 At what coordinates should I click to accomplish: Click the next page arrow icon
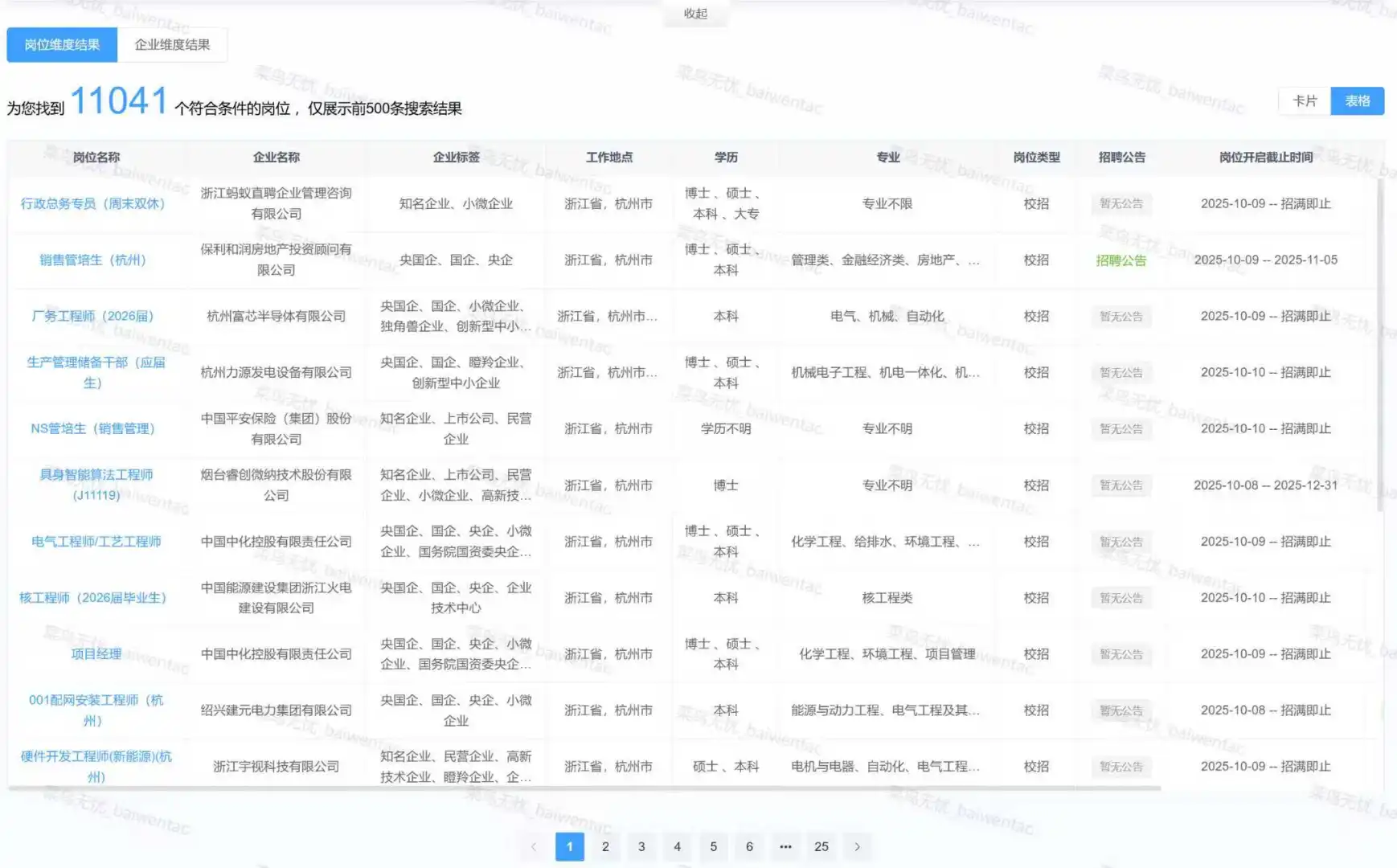coord(857,846)
